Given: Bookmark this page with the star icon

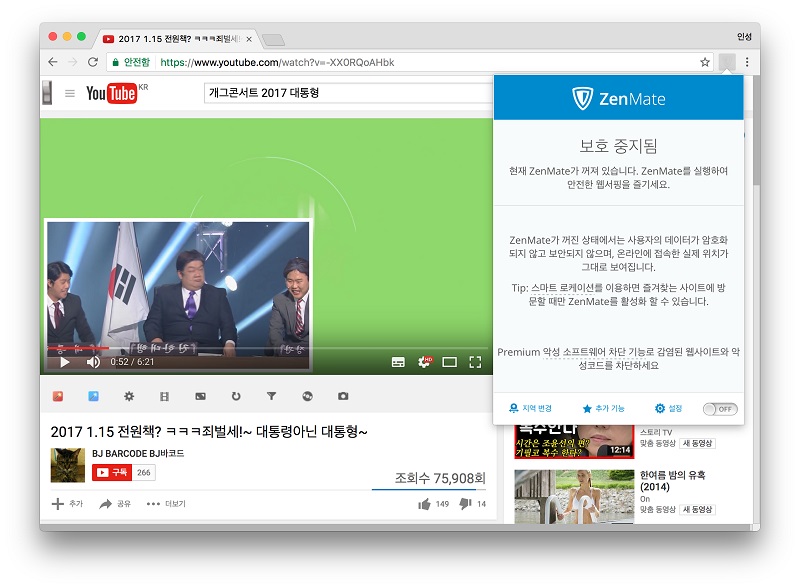Looking at the screenshot, I should (705, 62).
